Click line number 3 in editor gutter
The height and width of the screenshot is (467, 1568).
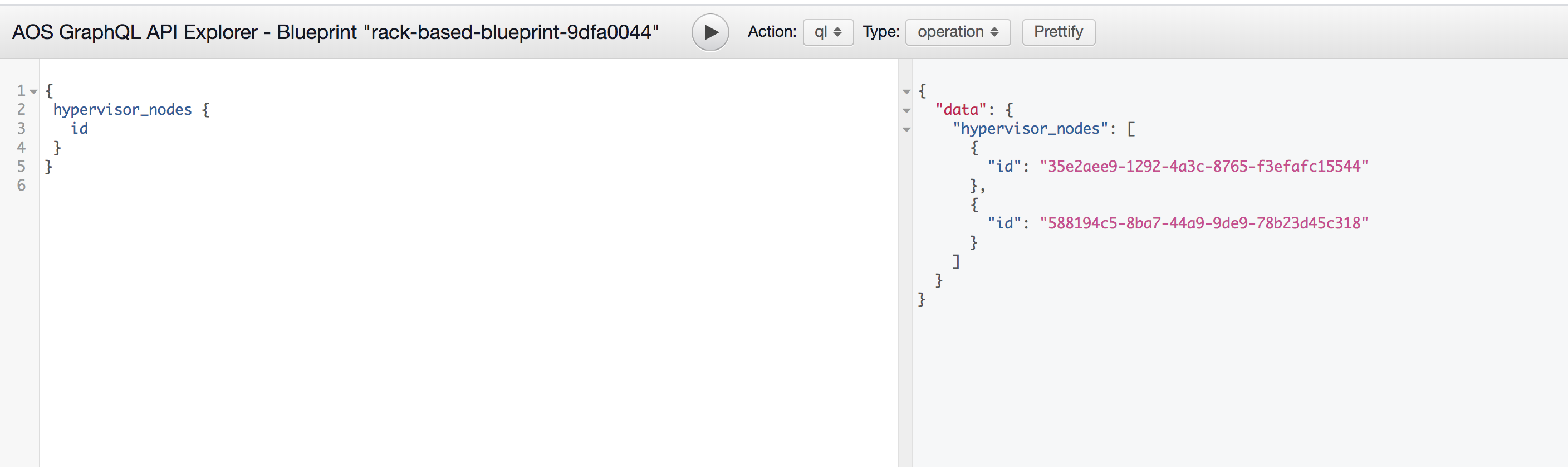pyautogui.click(x=21, y=129)
